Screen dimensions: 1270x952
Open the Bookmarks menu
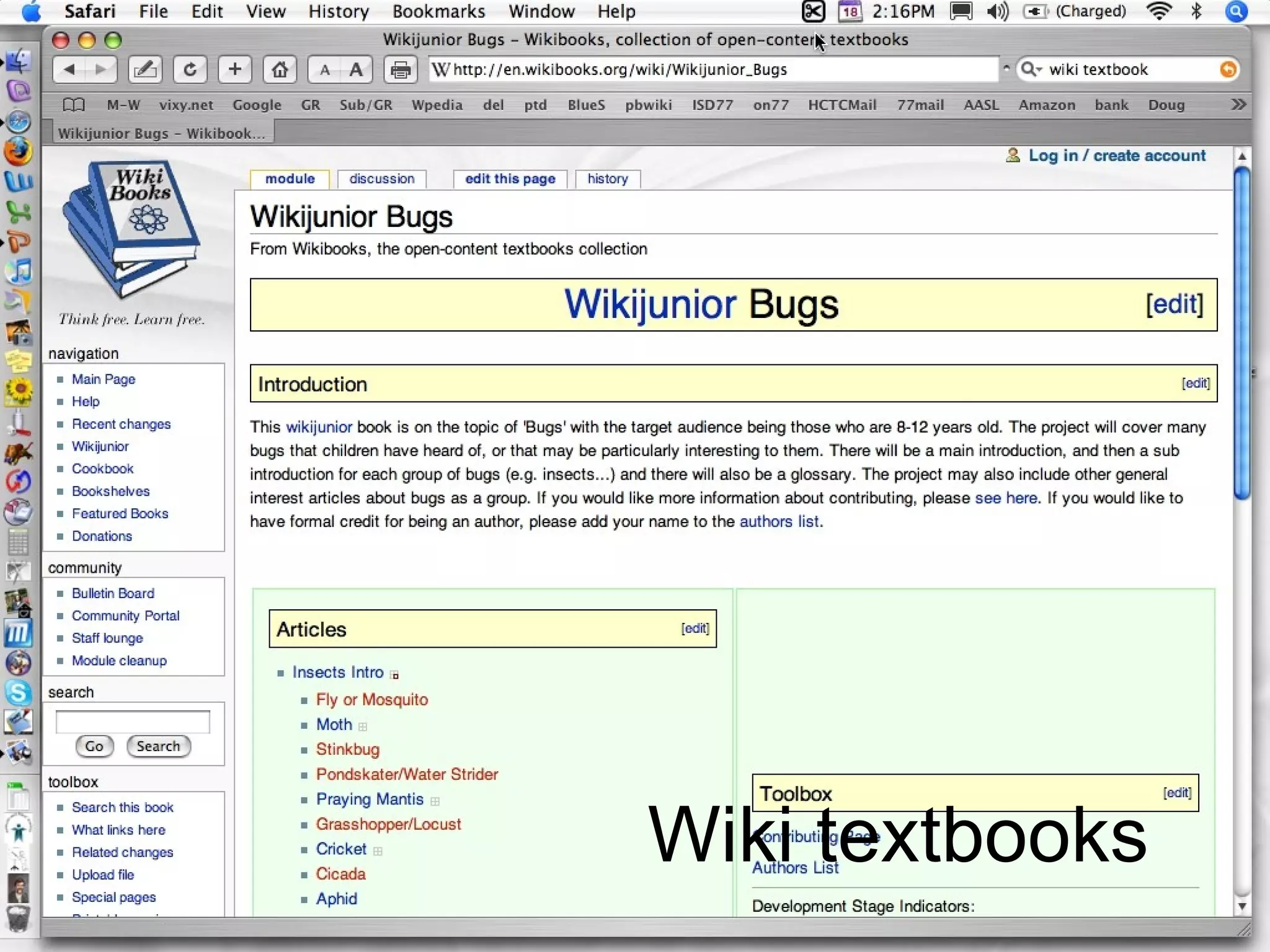(439, 11)
